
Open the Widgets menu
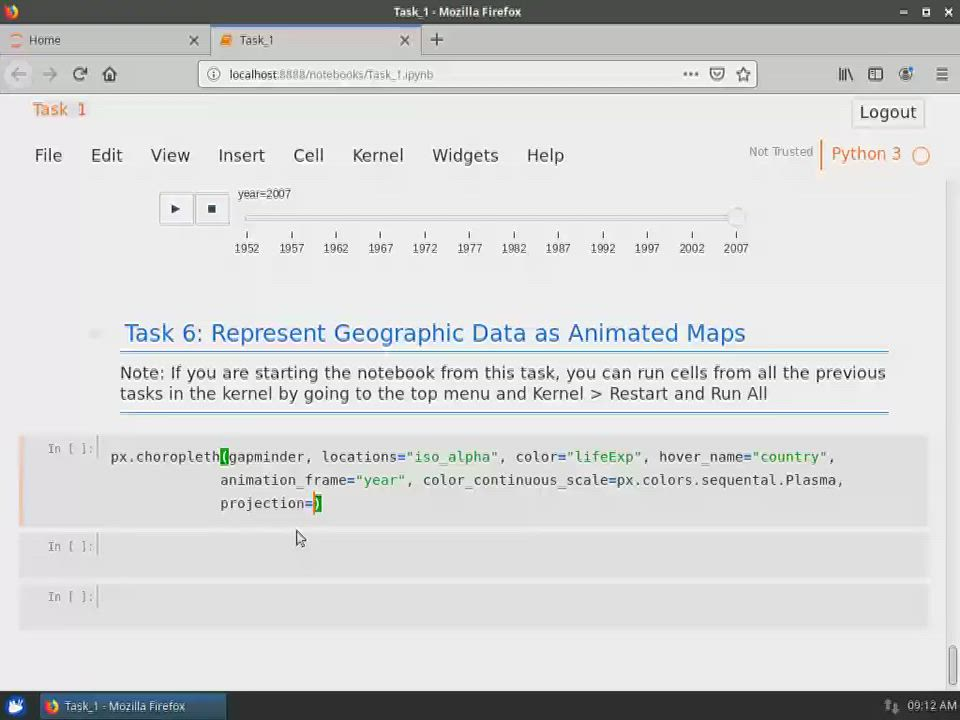coord(465,155)
